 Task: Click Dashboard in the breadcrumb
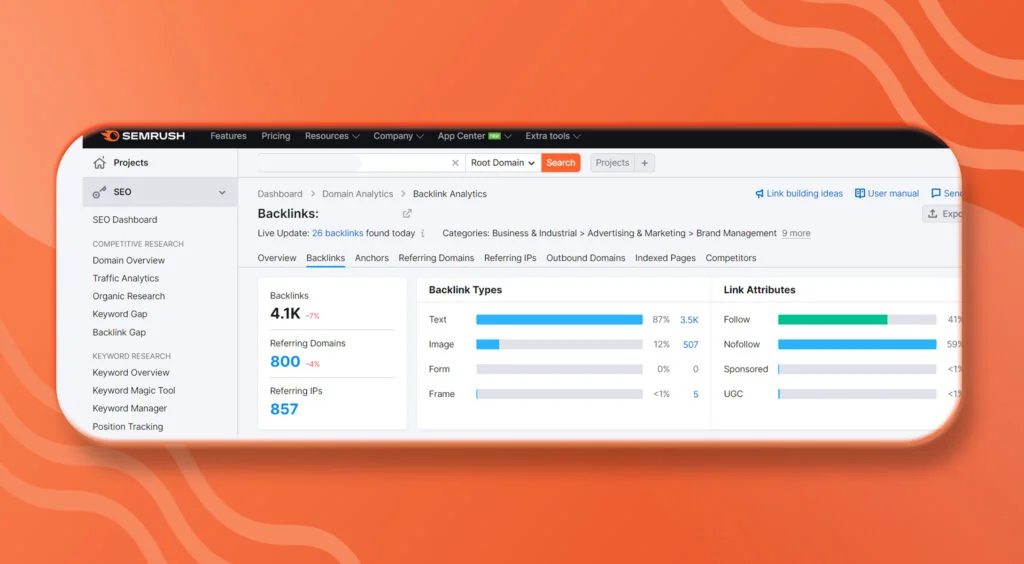[280, 194]
